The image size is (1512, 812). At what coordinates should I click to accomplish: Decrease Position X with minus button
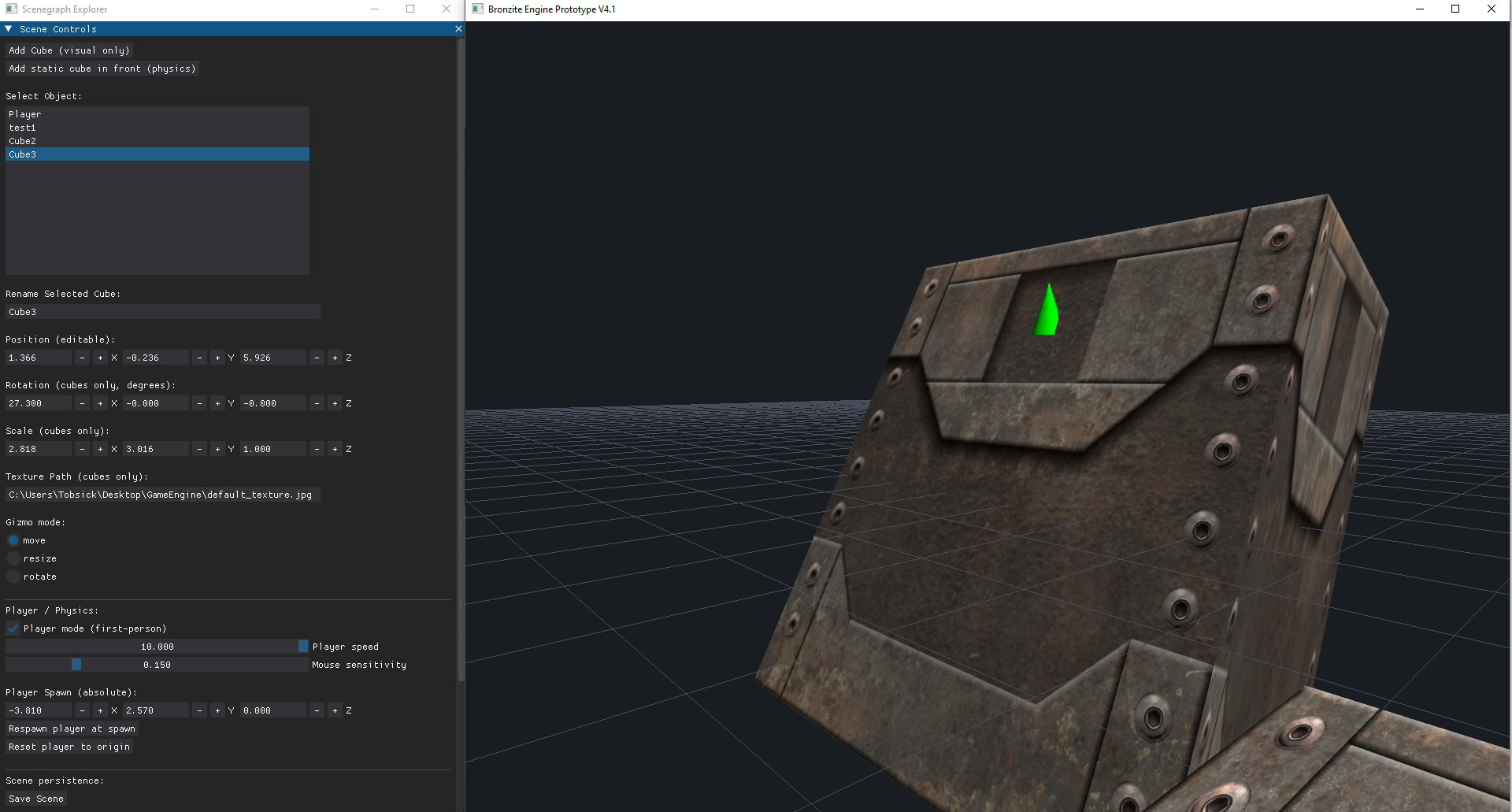tap(82, 358)
